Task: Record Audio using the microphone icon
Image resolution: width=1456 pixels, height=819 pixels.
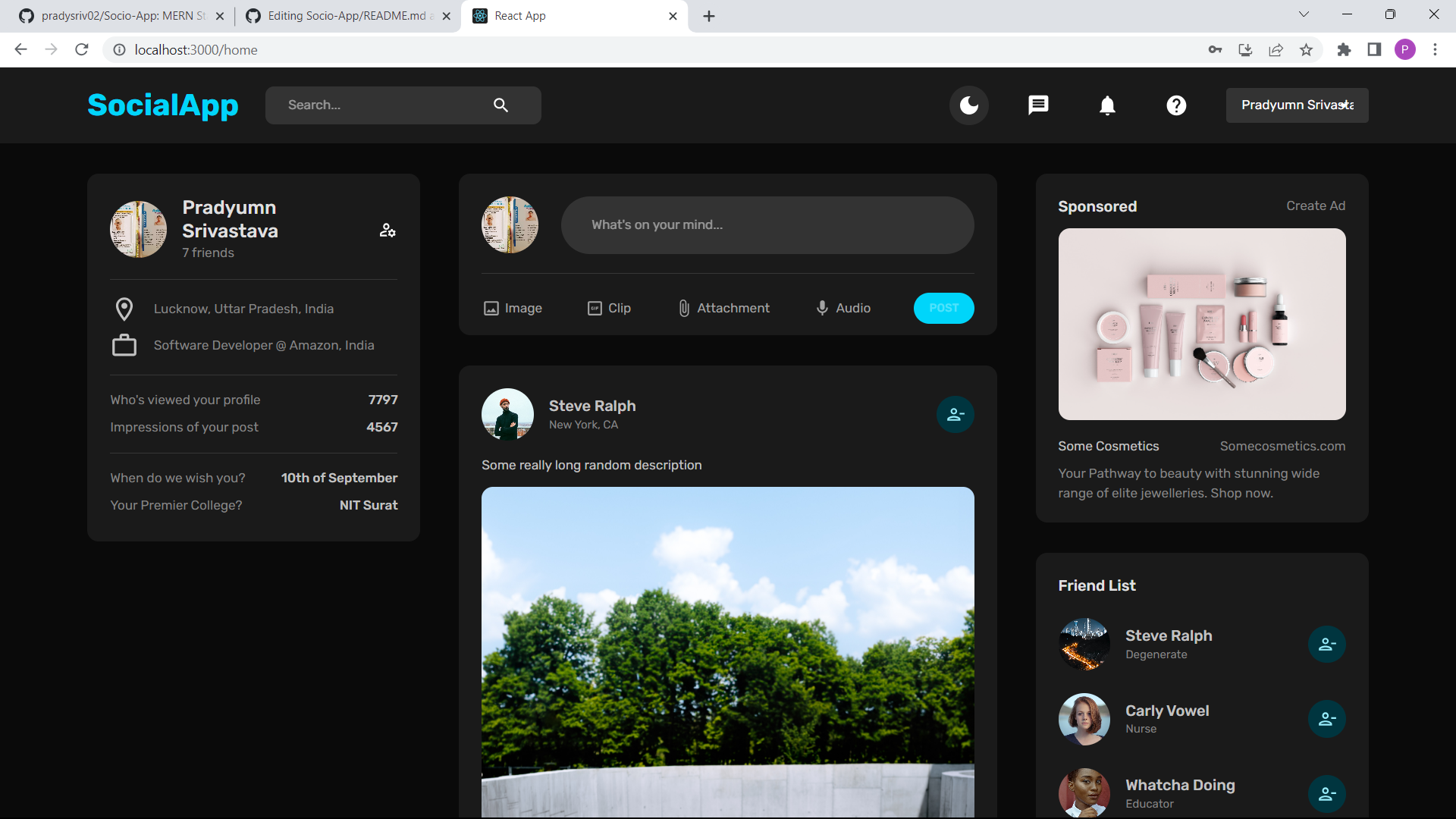Action: (842, 308)
